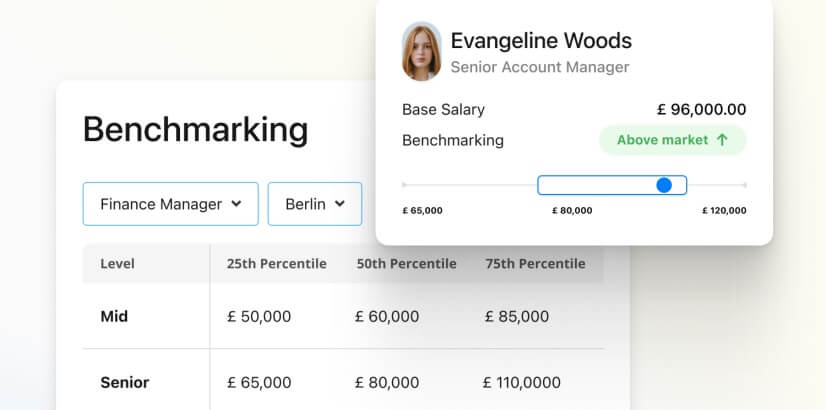The height and width of the screenshot is (410, 826).
Task: Click the Level column header
Action: coord(118,264)
